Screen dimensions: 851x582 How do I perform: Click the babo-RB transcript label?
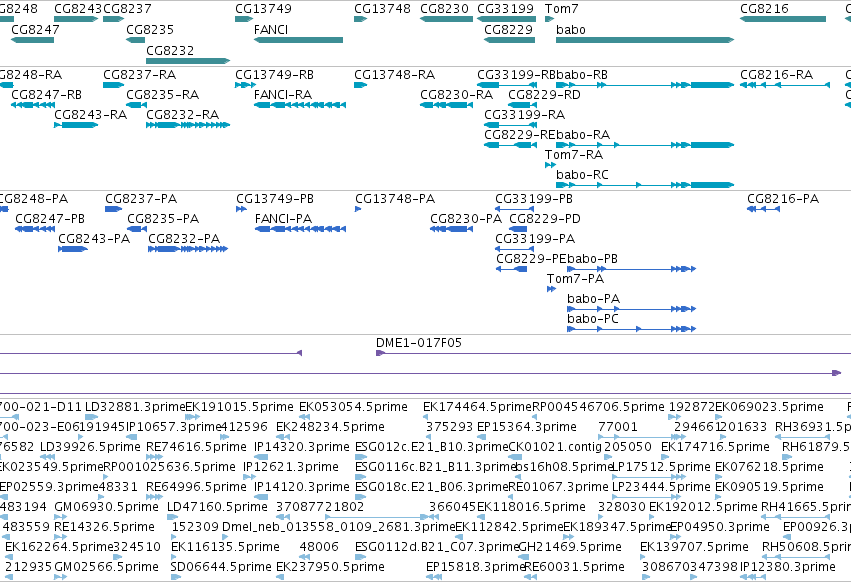click(x=582, y=74)
